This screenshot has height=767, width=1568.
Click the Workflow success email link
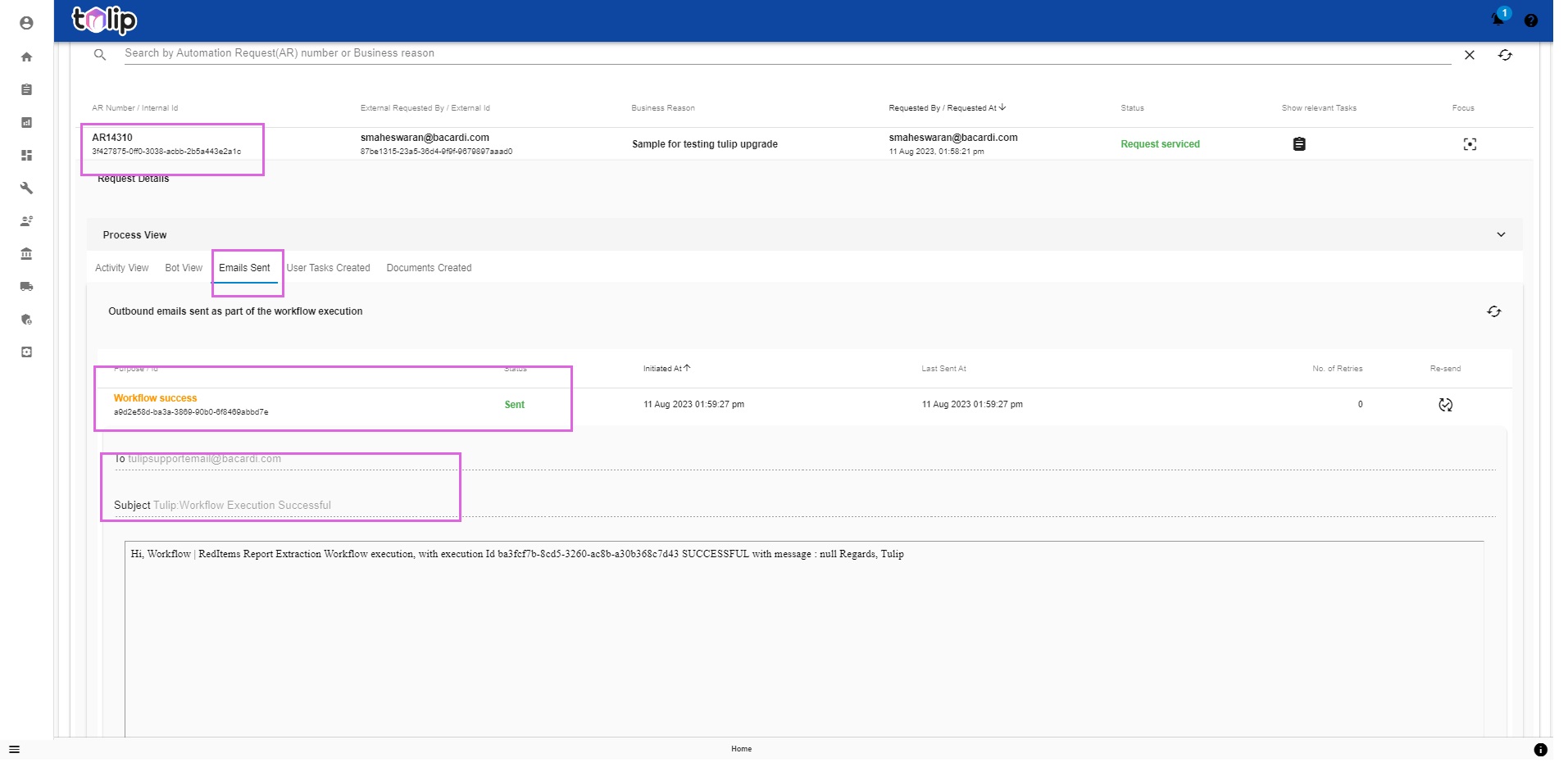pyautogui.click(x=155, y=398)
